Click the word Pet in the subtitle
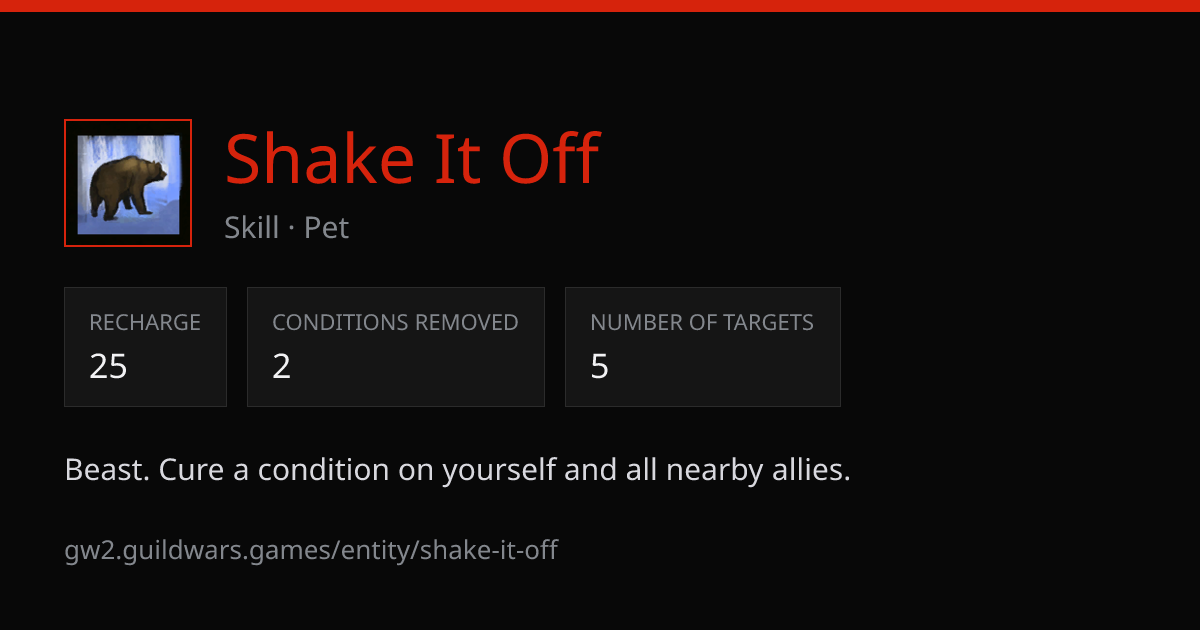1200x630 pixels. click(327, 228)
